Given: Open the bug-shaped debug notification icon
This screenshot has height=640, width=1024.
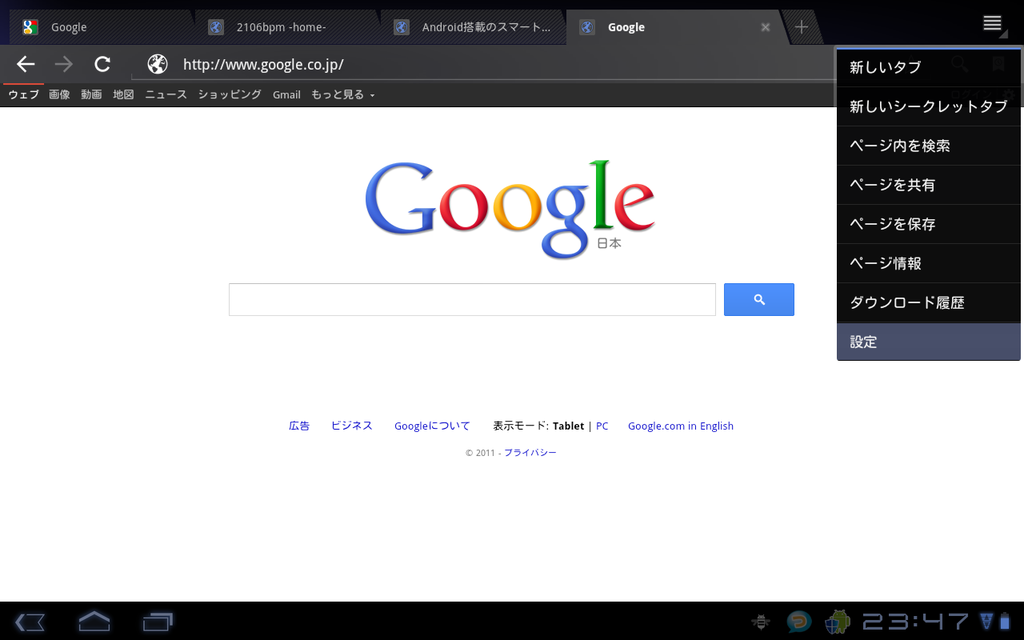Looking at the screenshot, I should 761,621.
